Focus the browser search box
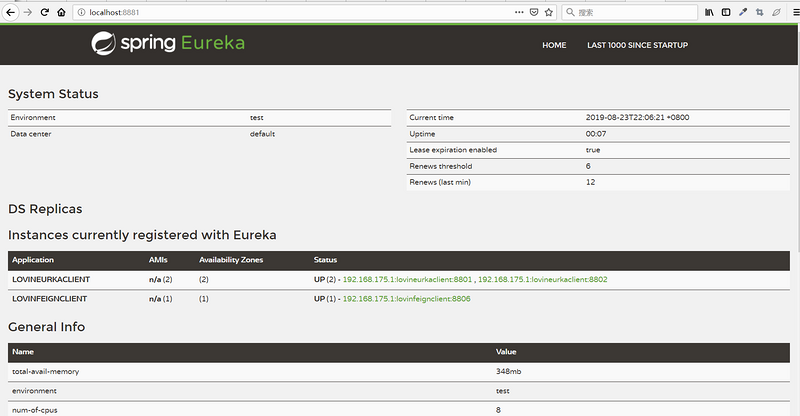Viewport: 800px width, 416px height. coord(630,12)
